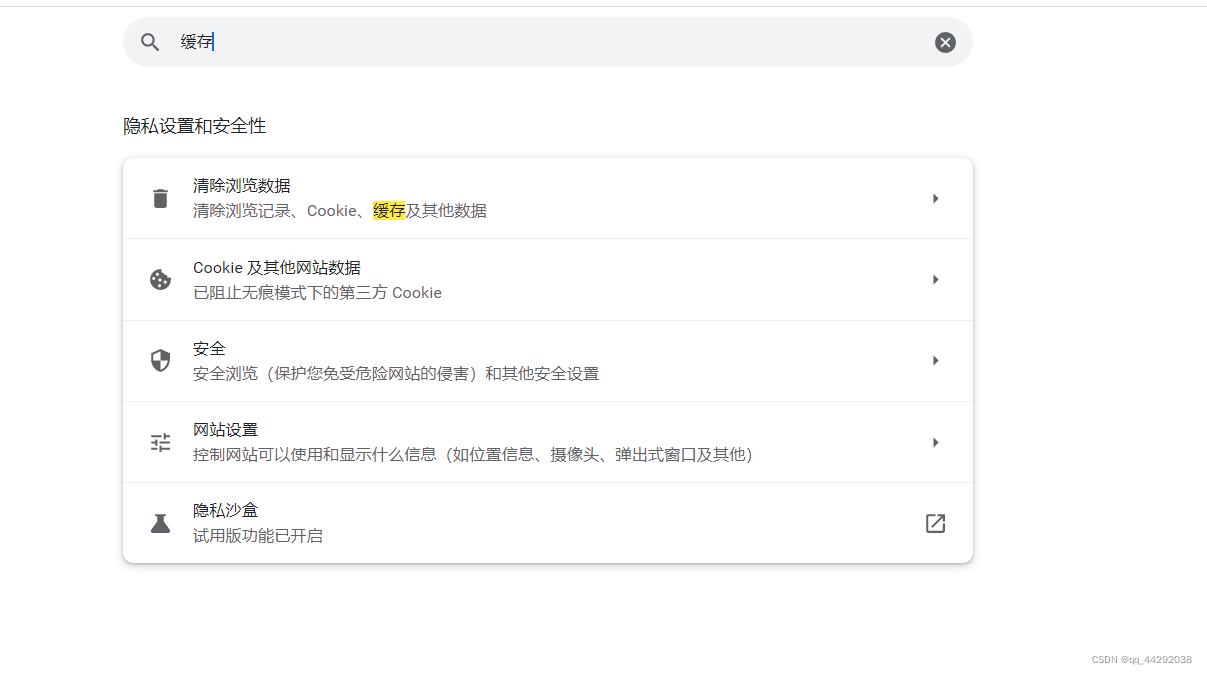Click the search box containing 缓存

point(548,42)
